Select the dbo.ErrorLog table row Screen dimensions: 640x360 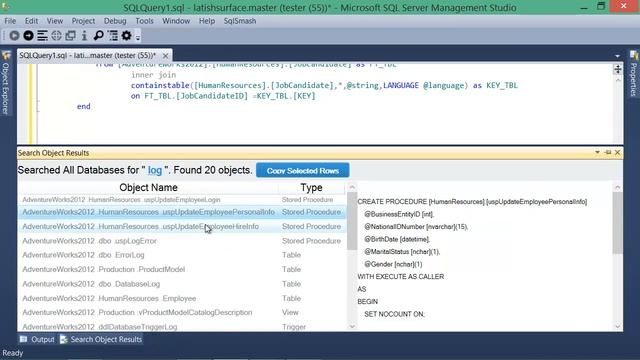[x=182, y=255]
